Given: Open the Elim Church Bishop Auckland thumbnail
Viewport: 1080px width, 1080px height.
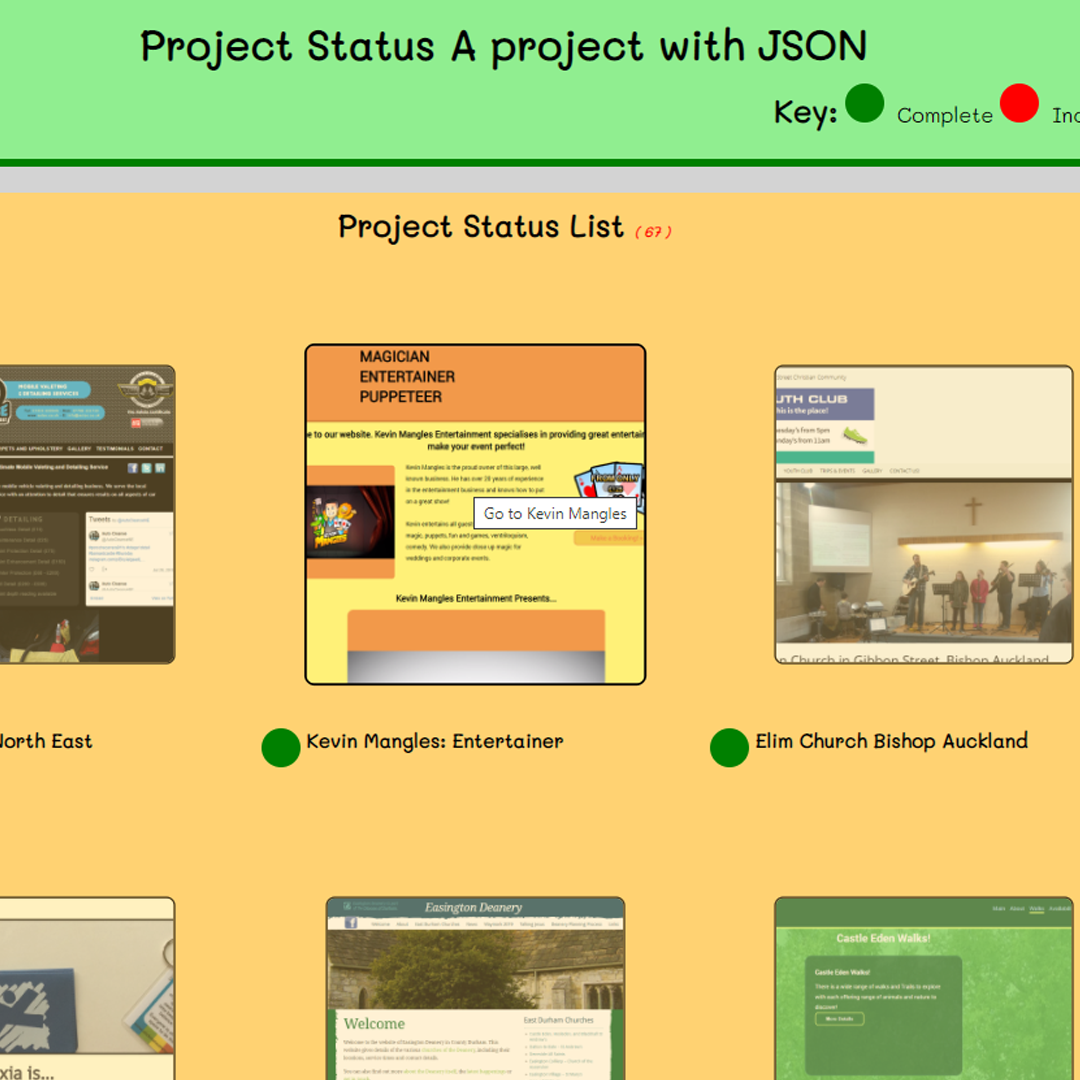Looking at the screenshot, I should 924,515.
